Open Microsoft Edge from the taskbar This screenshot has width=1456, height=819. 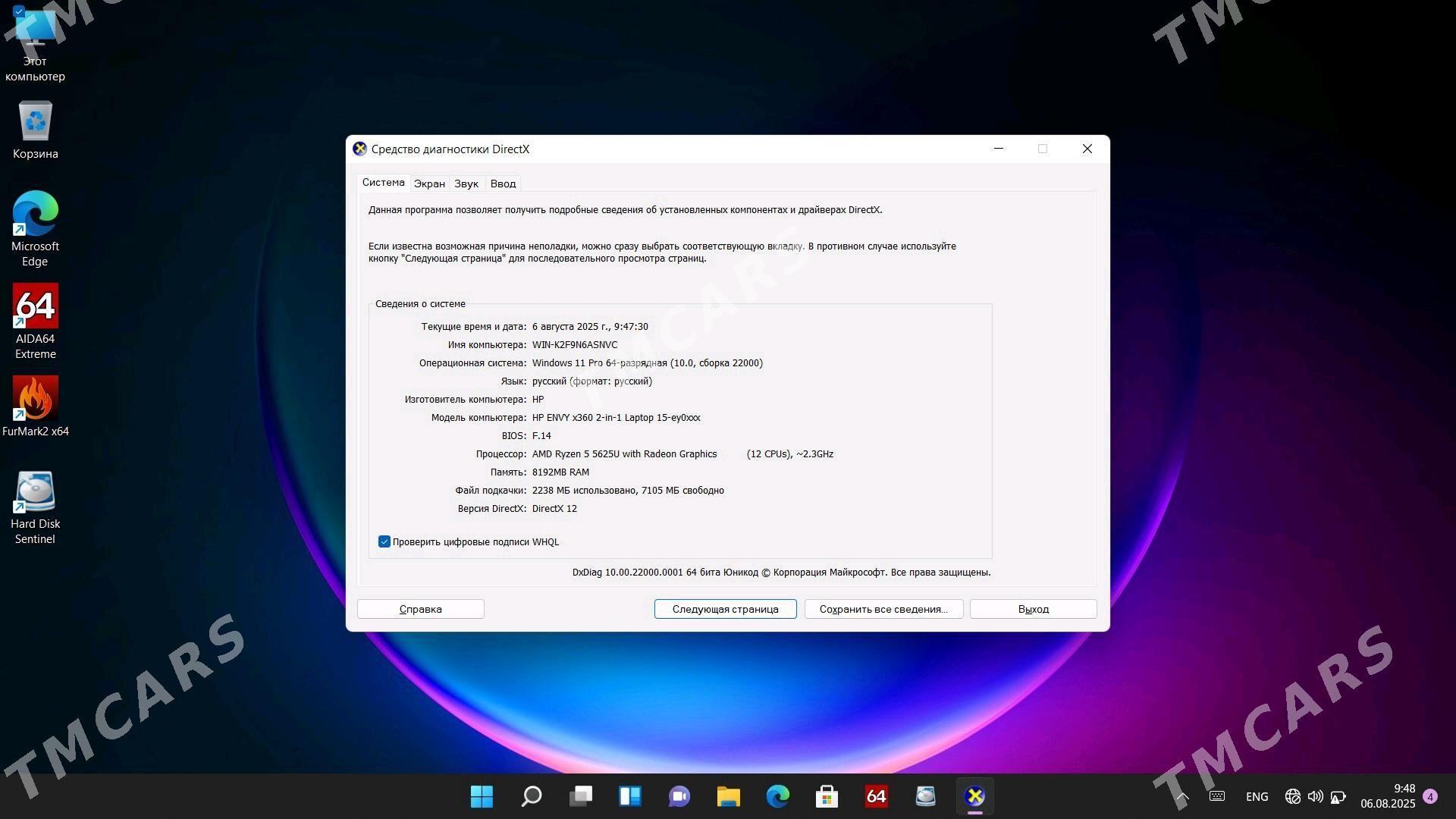778,796
